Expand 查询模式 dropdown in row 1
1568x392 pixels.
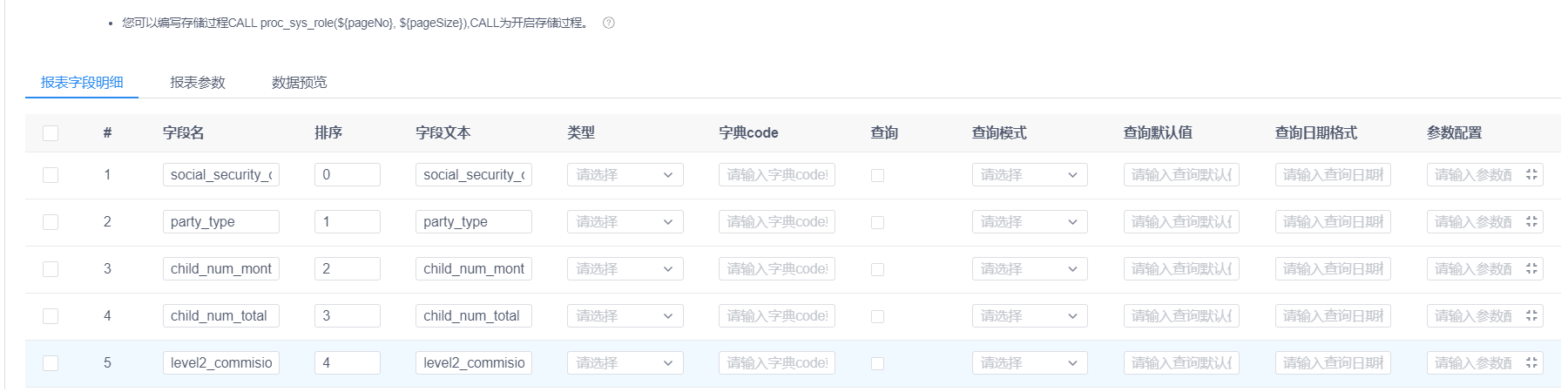(x=1030, y=175)
